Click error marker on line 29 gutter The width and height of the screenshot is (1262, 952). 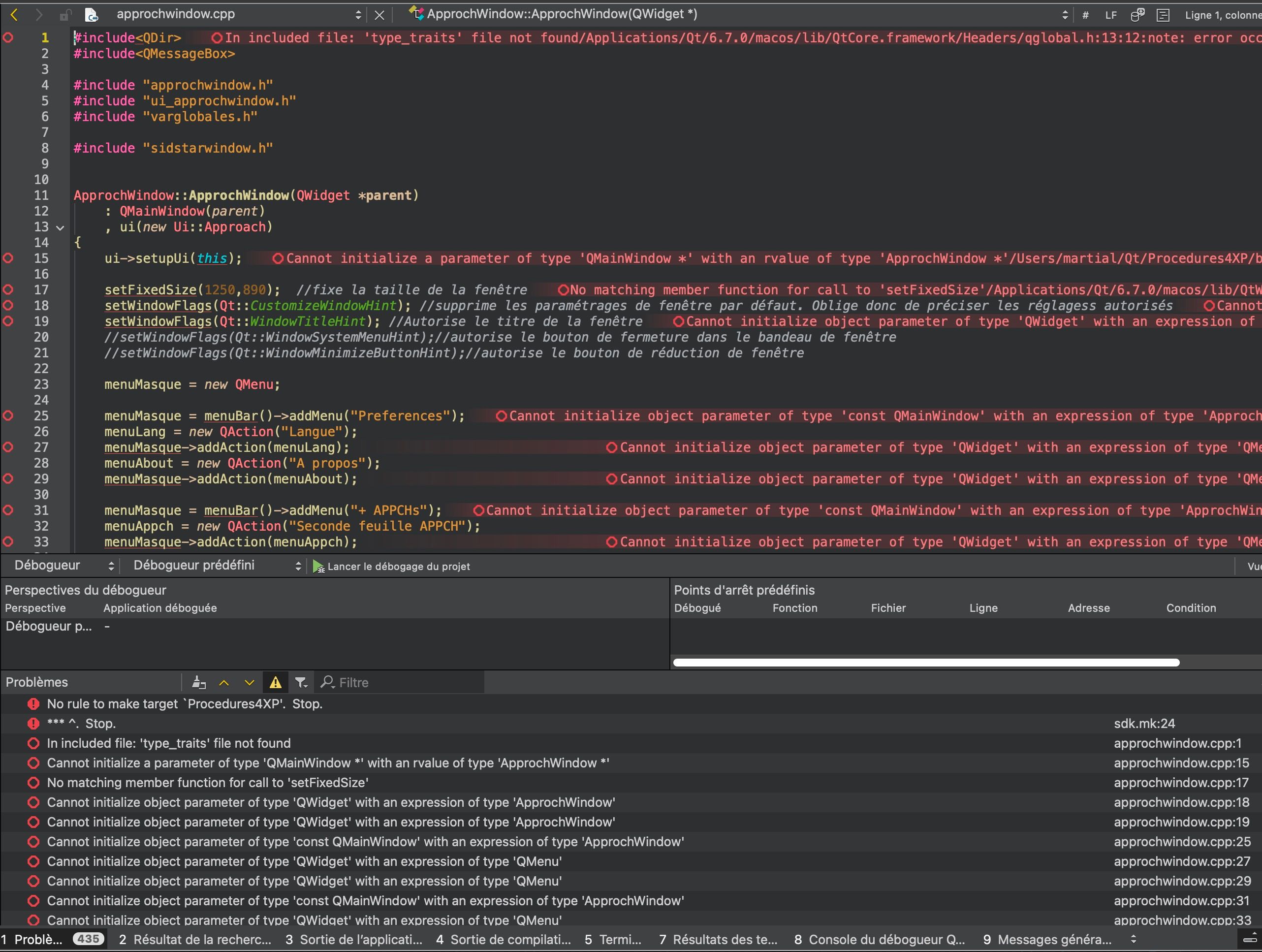[x=8, y=478]
